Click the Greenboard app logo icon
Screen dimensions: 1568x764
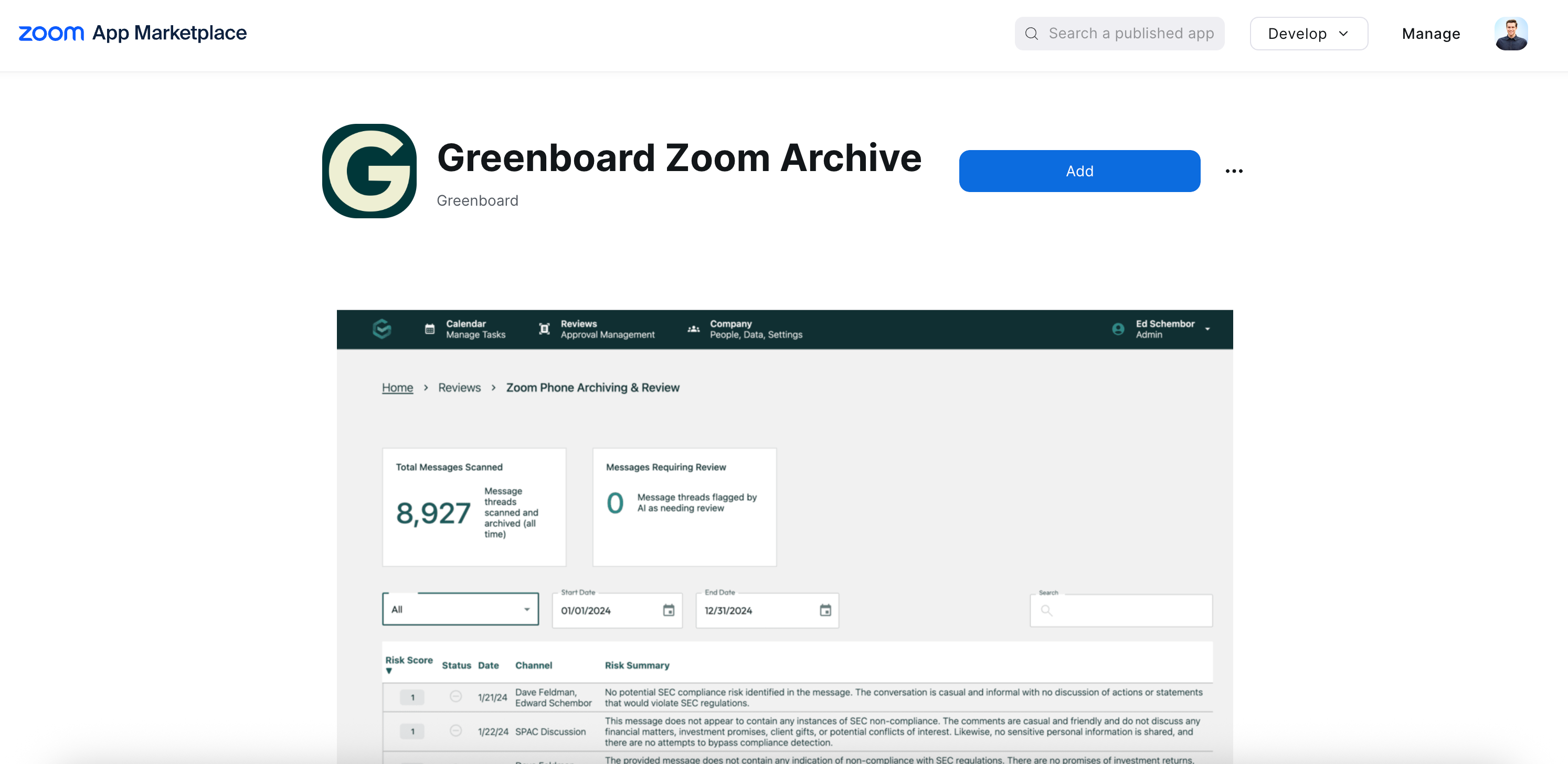click(369, 171)
